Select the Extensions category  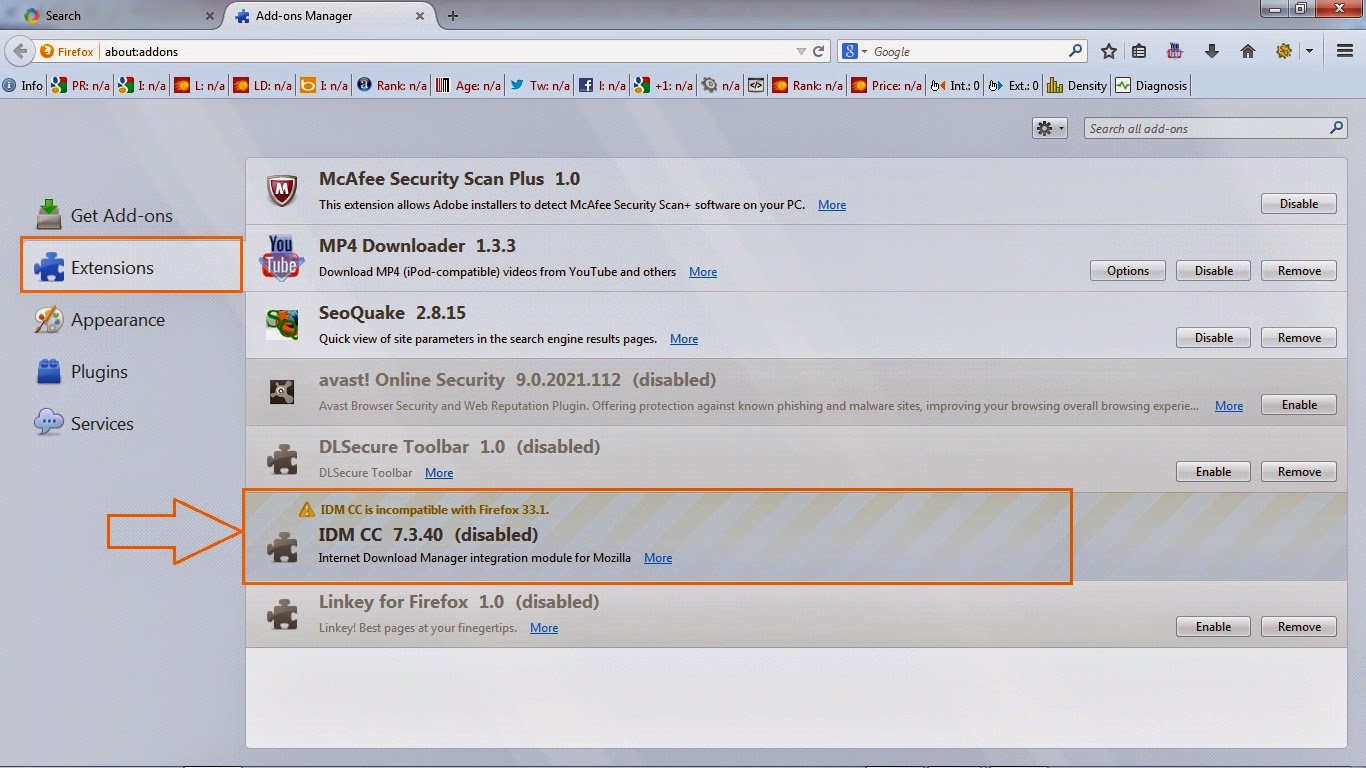[131, 267]
